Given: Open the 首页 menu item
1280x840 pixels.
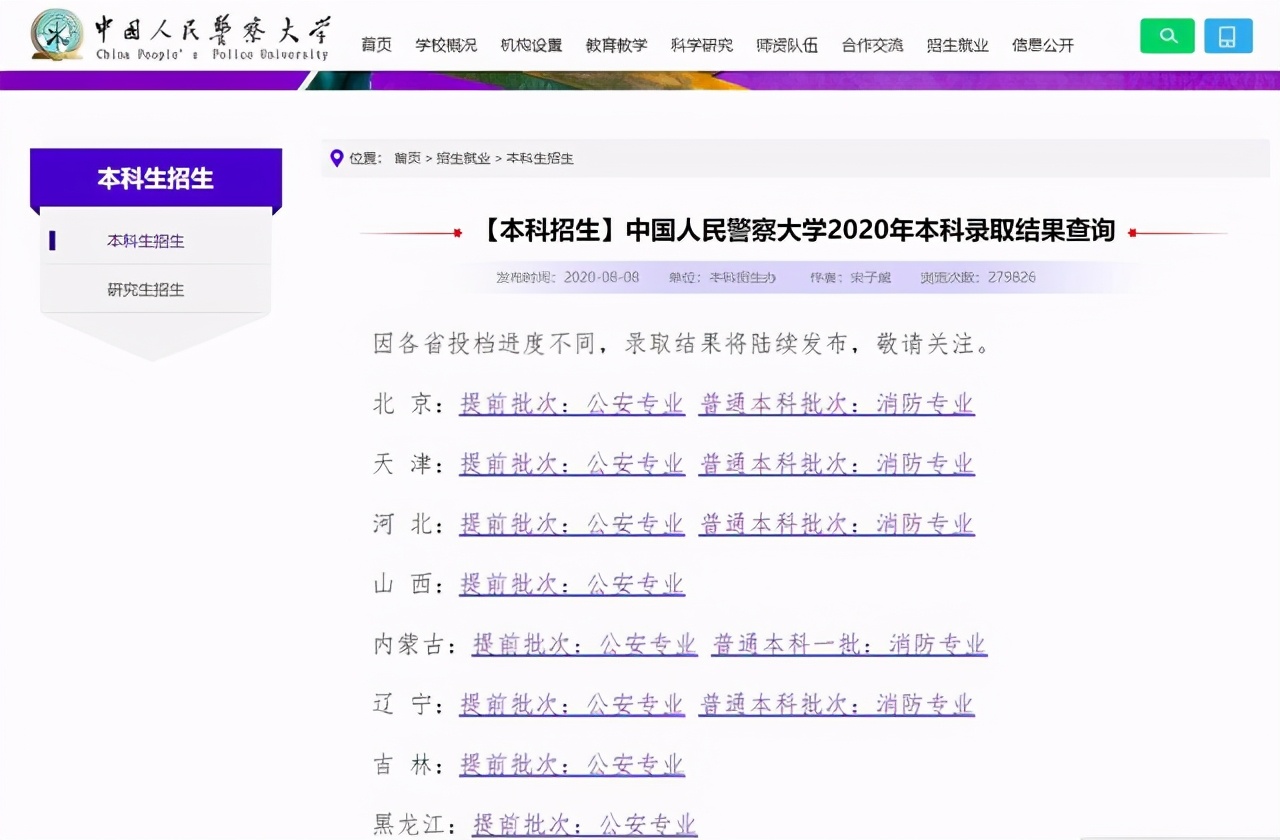Looking at the screenshot, I should coord(376,44).
